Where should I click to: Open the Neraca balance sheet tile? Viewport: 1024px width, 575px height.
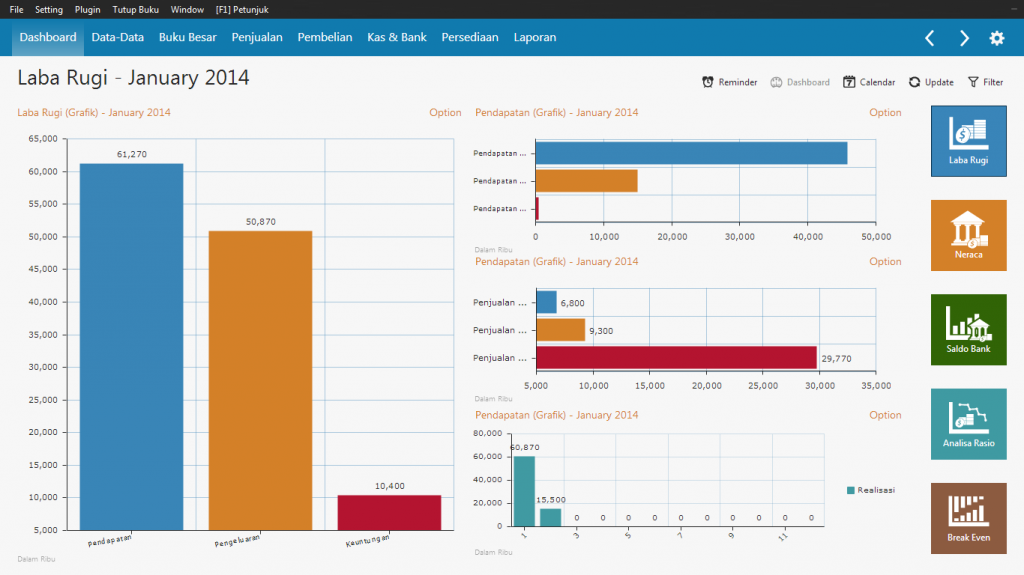(968, 235)
